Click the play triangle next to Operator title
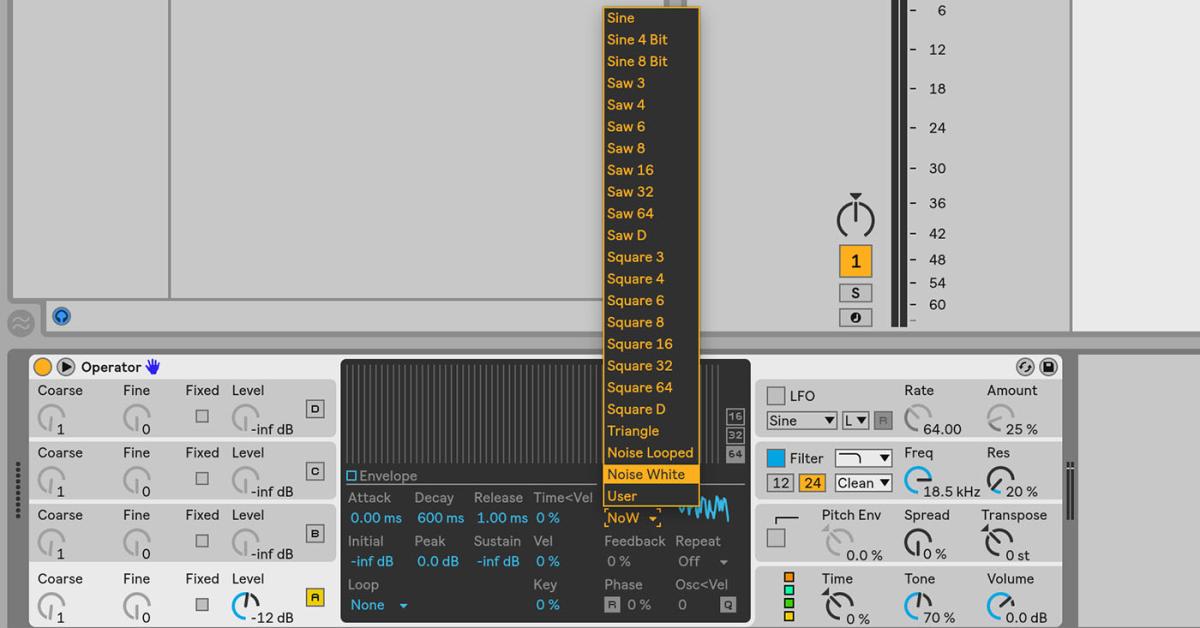Viewport: 1200px width, 628px height. click(66, 367)
